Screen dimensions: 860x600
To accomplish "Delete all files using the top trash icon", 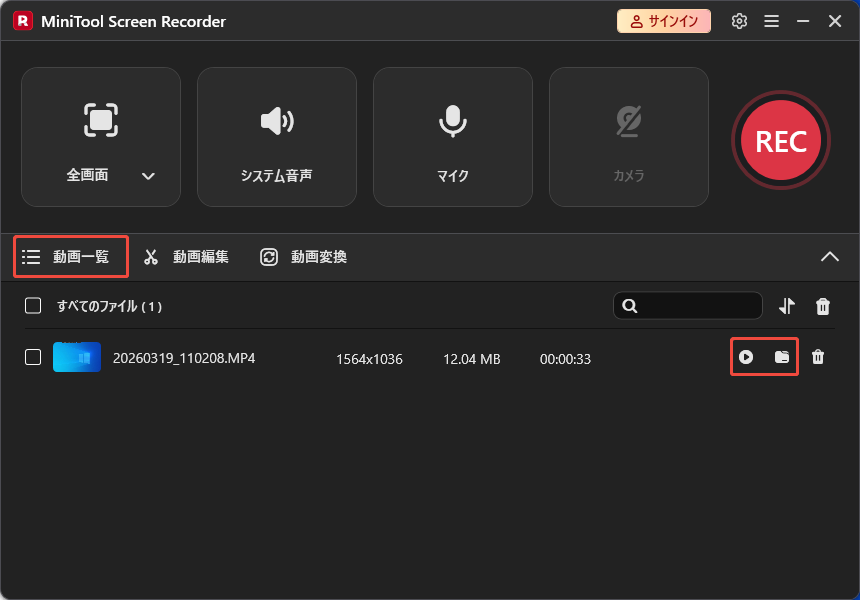I will (823, 306).
